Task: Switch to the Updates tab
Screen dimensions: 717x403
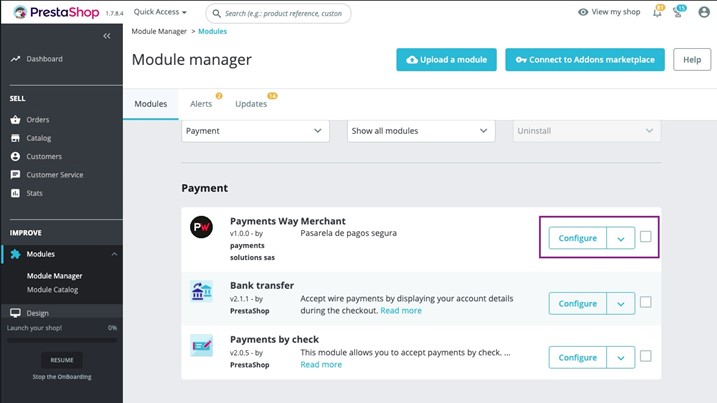Action: click(x=251, y=104)
